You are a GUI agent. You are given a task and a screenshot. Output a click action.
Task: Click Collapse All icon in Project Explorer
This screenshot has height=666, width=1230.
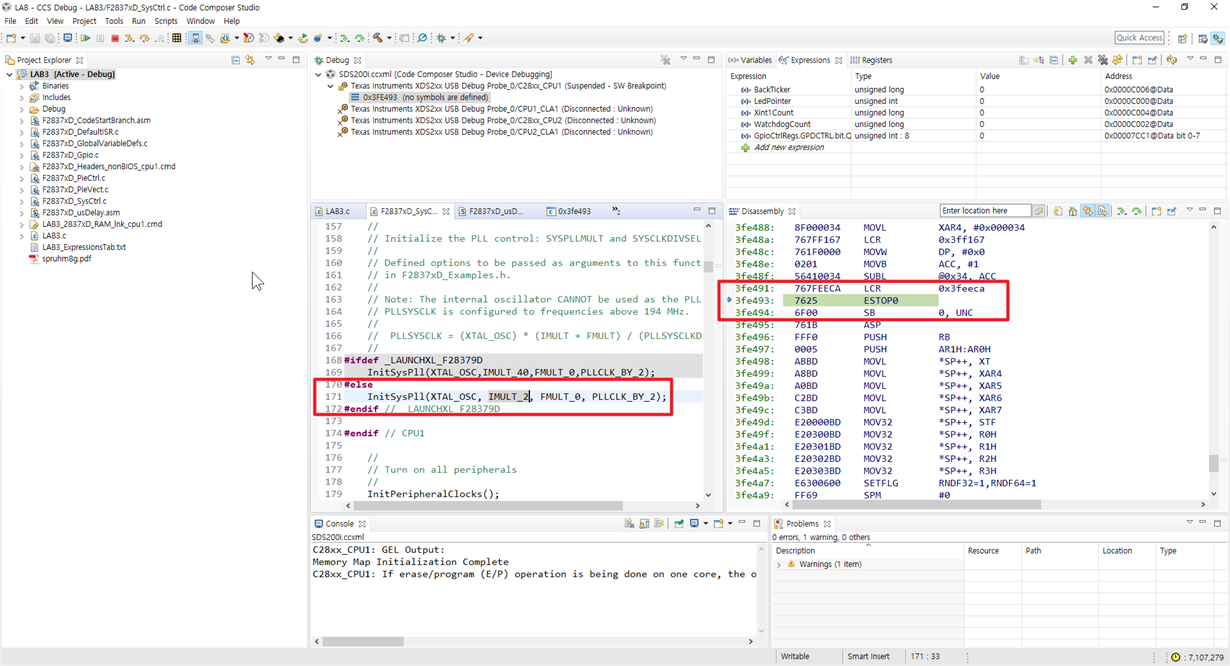click(236, 60)
